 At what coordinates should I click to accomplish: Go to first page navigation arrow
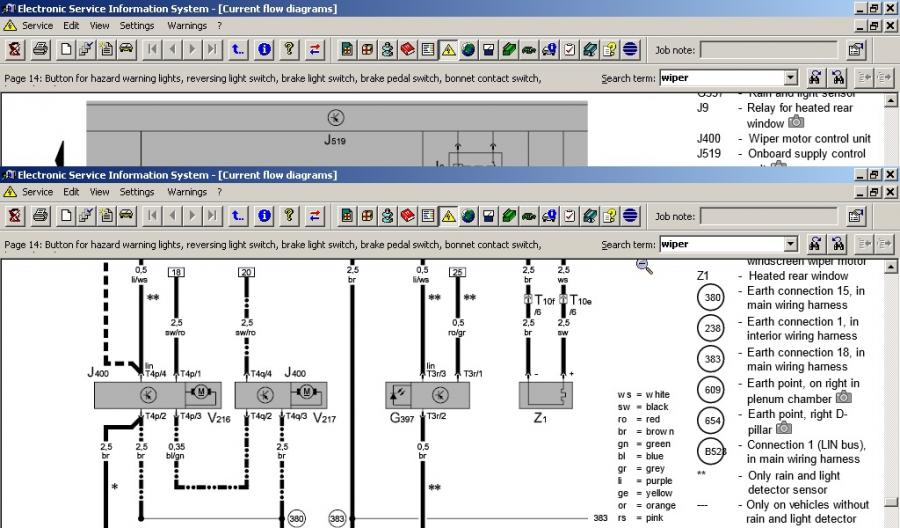pos(153,215)
